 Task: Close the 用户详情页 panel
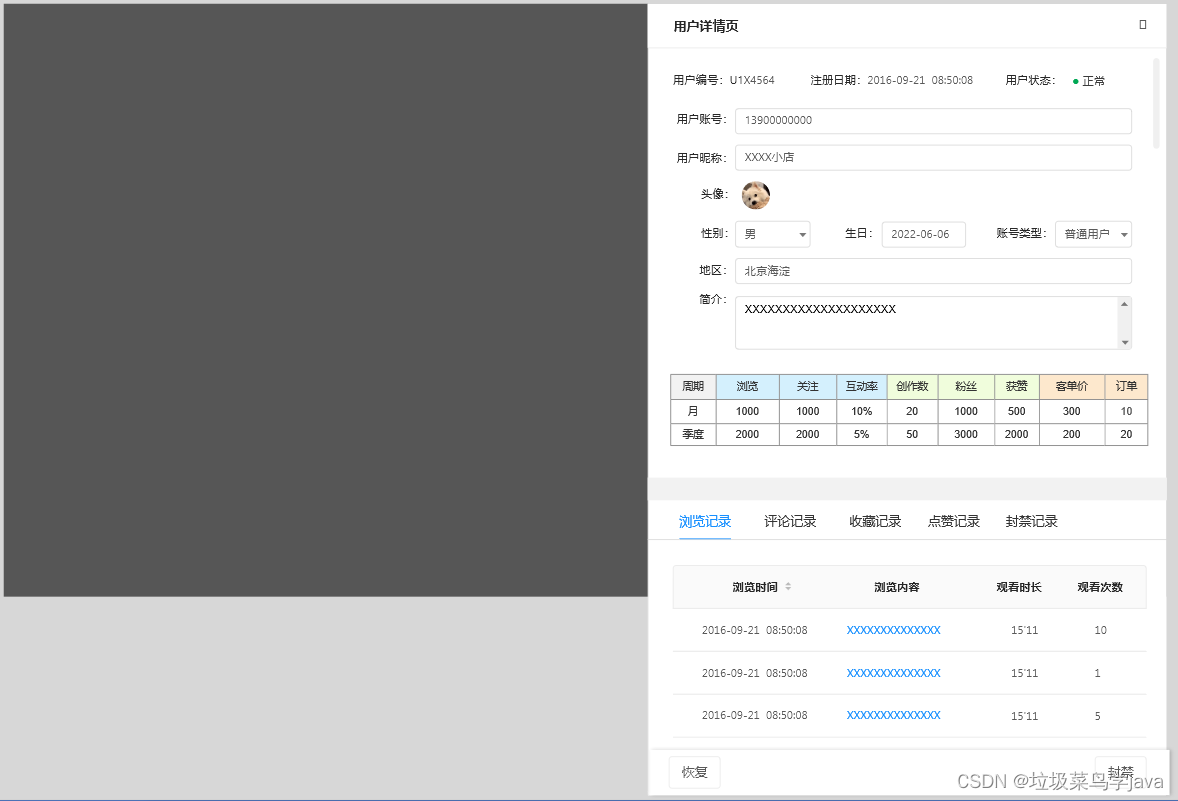[x=1143, y=25]
